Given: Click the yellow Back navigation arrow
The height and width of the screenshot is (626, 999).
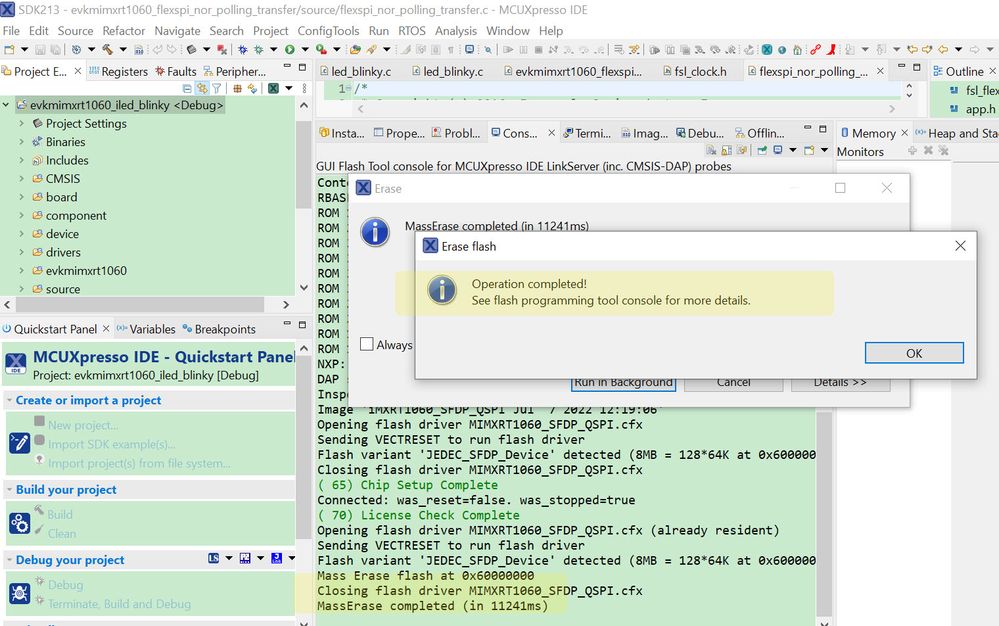Looking at the screenshot, I should pos(942,49).
